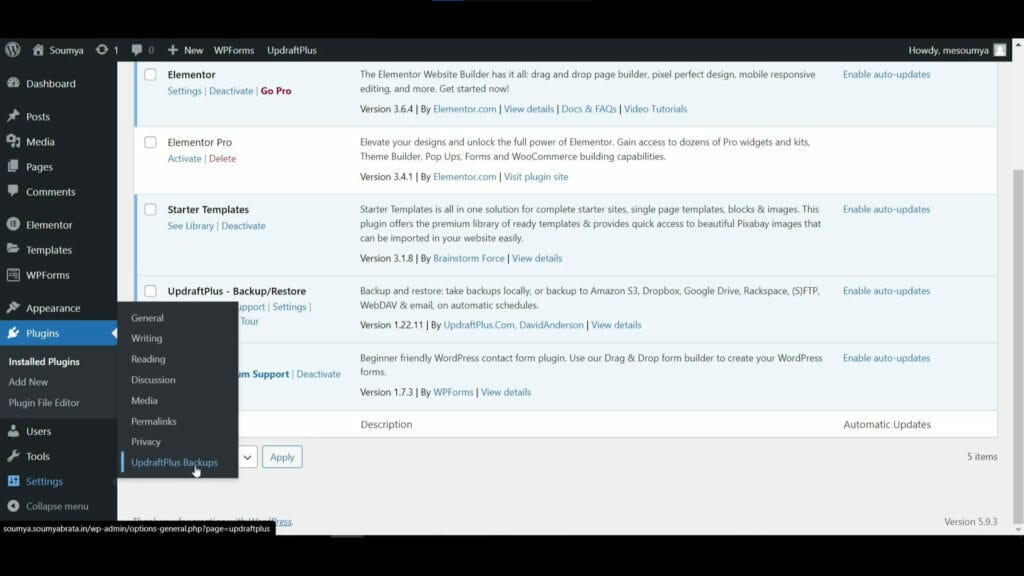
Task: Click the Elementor logo icon in sidebar
Action: (x=13, y=224)
